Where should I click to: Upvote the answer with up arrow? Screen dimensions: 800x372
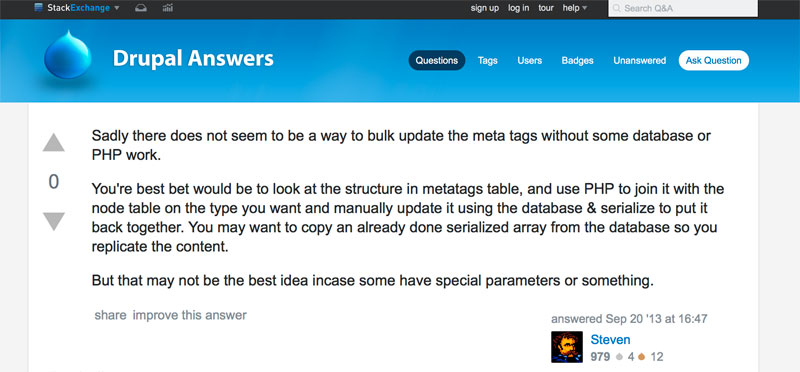click(x=54, y=143)
